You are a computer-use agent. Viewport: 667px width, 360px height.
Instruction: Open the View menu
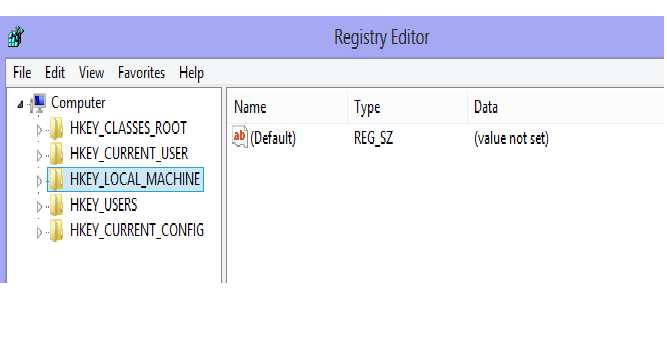coord(91,73)
